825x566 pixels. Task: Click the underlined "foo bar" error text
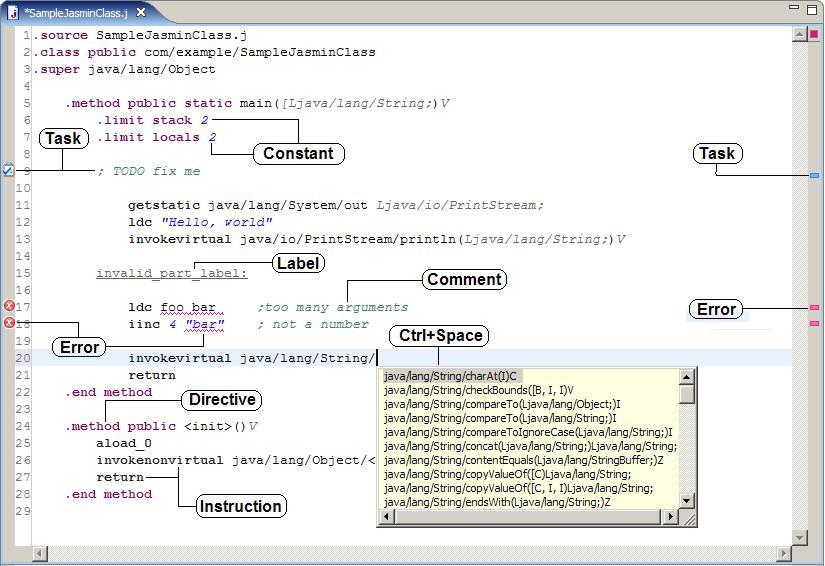click(188, 307)
